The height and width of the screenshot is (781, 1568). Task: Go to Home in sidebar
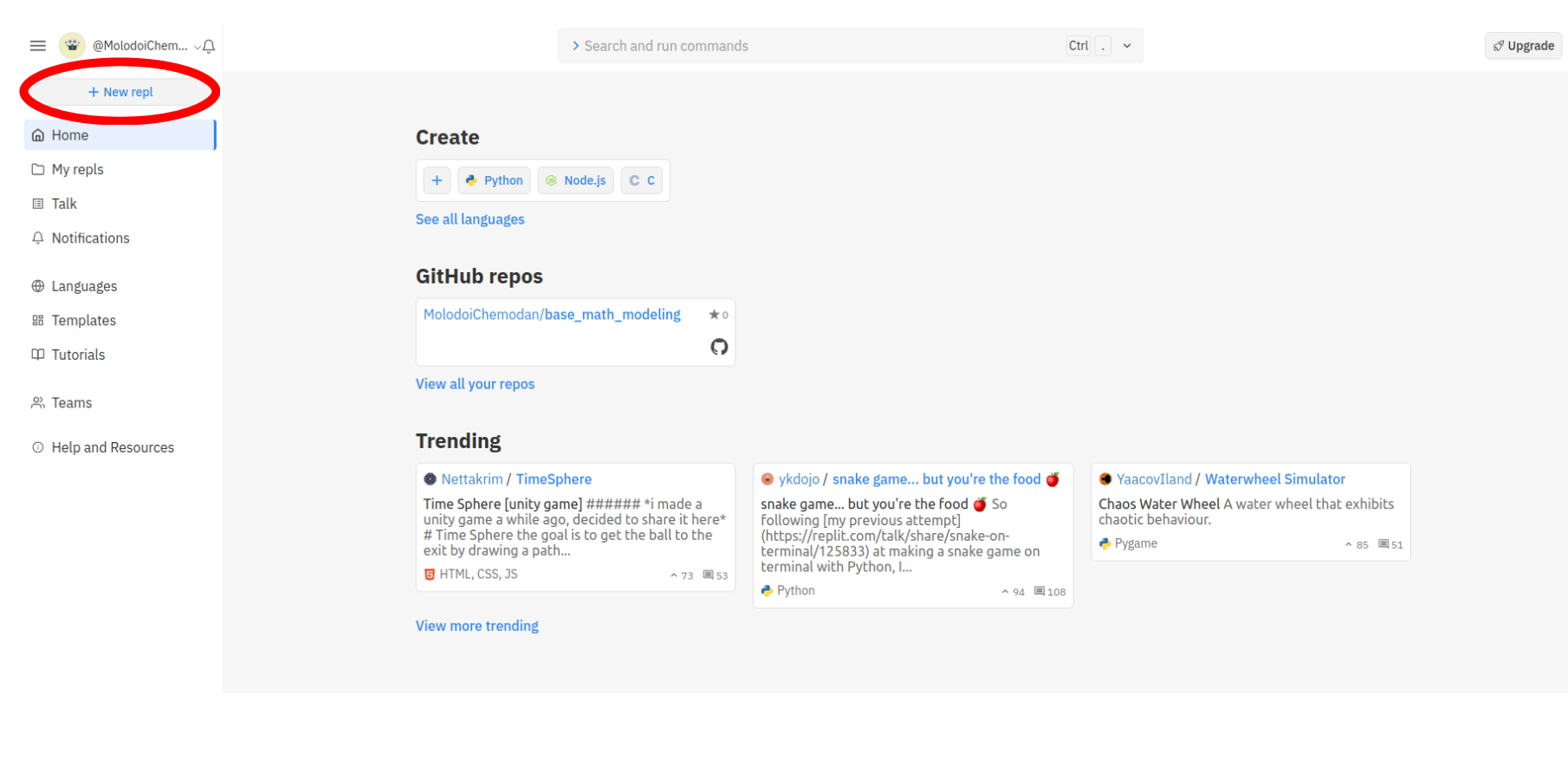pyautogui.click(x=120, y=135)
